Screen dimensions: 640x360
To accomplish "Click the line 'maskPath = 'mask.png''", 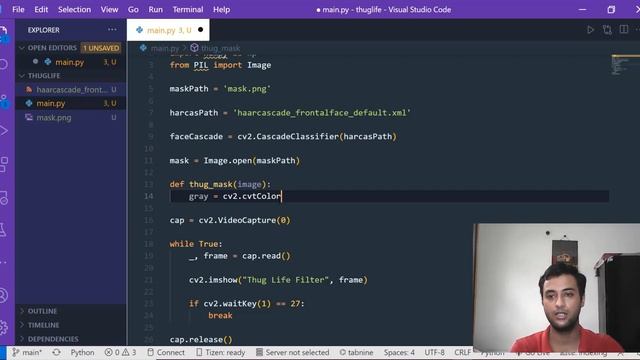I will pos(220,89).
